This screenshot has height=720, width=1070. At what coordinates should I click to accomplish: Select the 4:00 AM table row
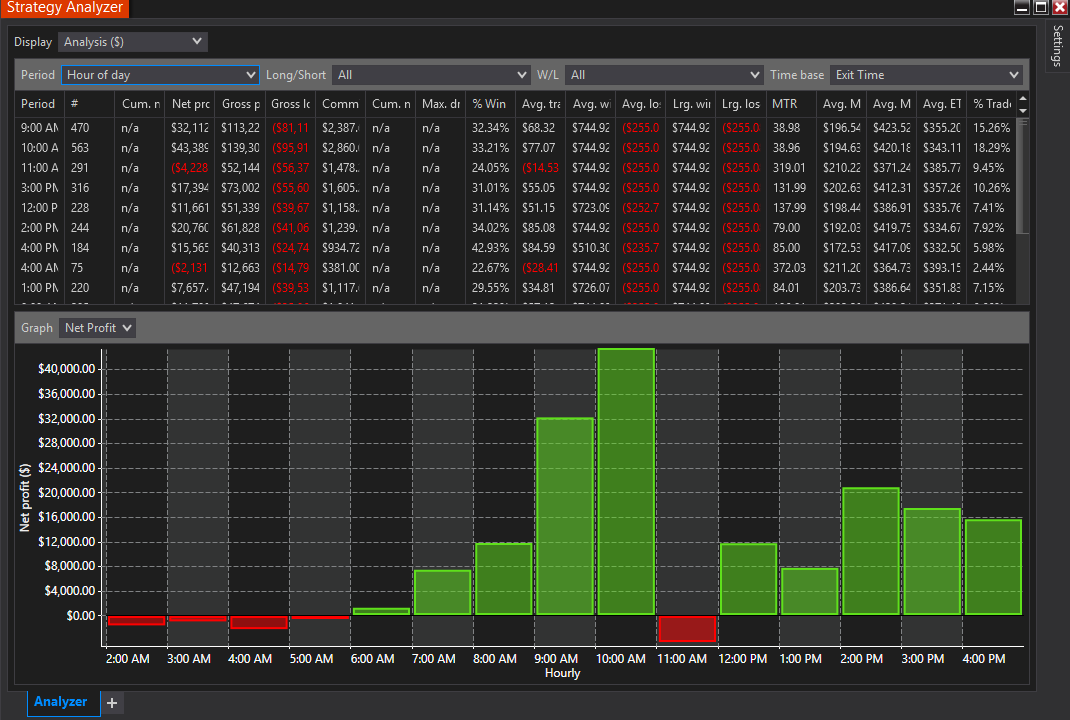coord(515,268)
